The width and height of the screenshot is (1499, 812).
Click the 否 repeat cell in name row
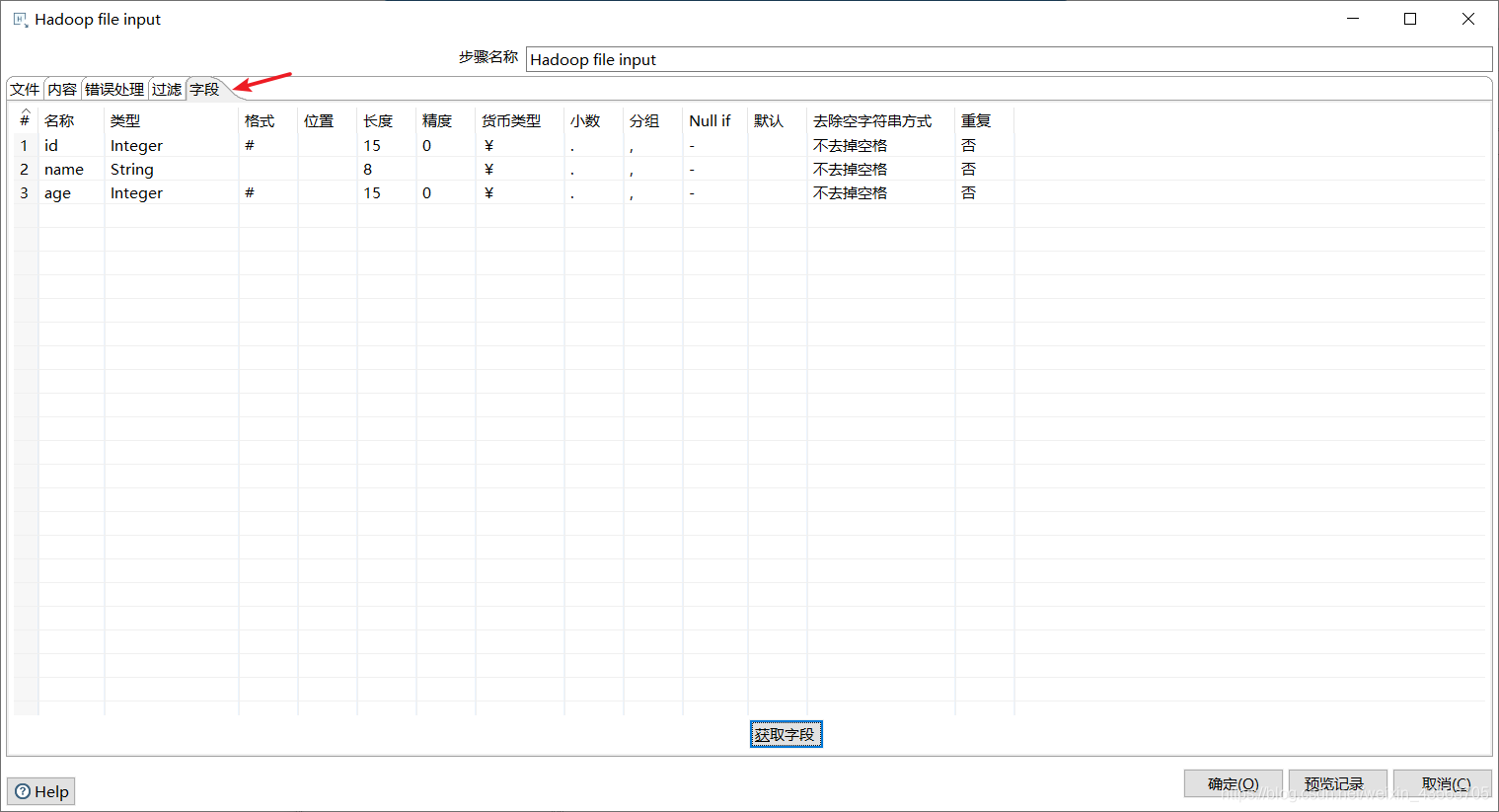(x=985, y=169)
